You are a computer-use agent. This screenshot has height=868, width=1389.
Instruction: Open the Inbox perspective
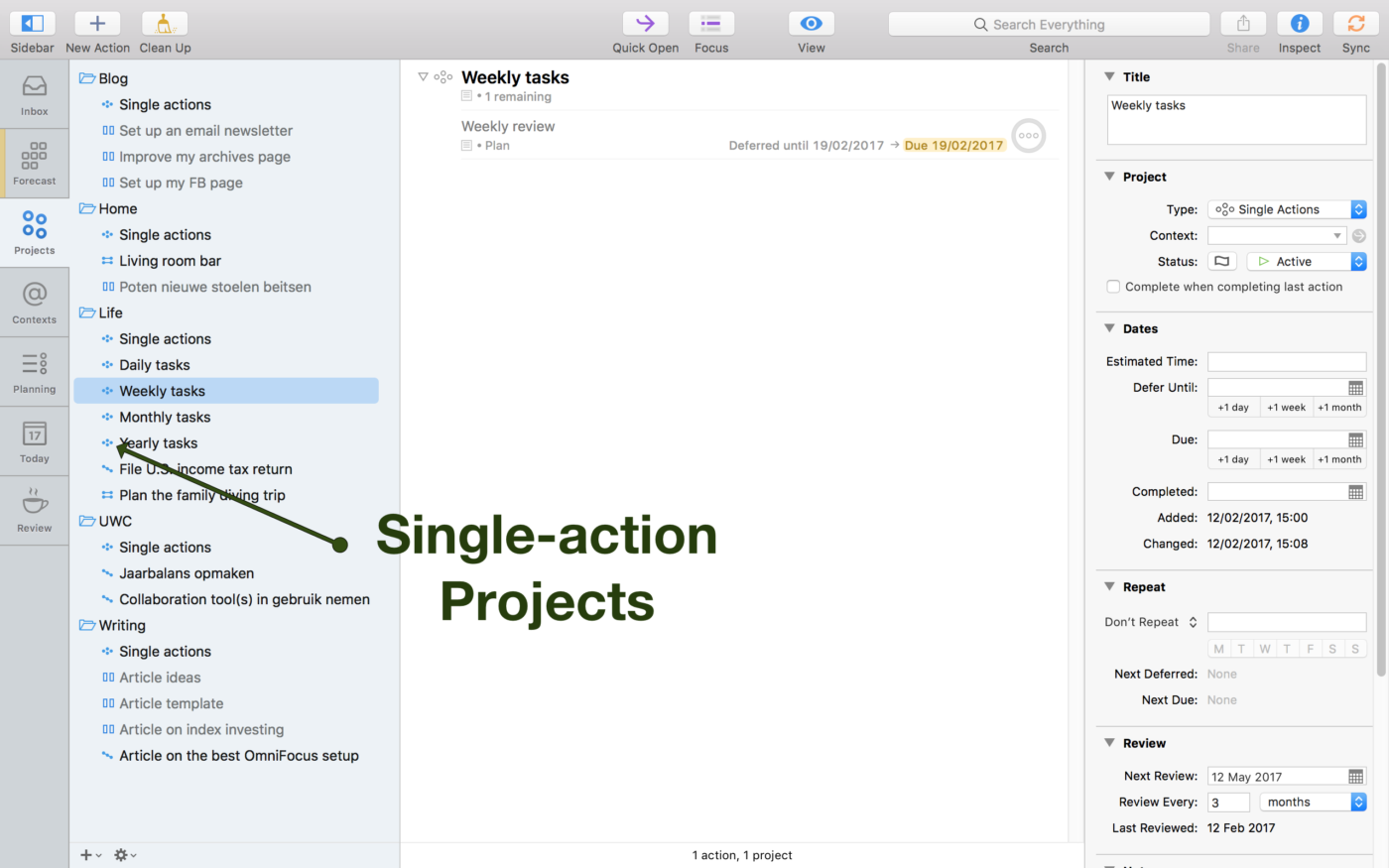pos(35,94)
